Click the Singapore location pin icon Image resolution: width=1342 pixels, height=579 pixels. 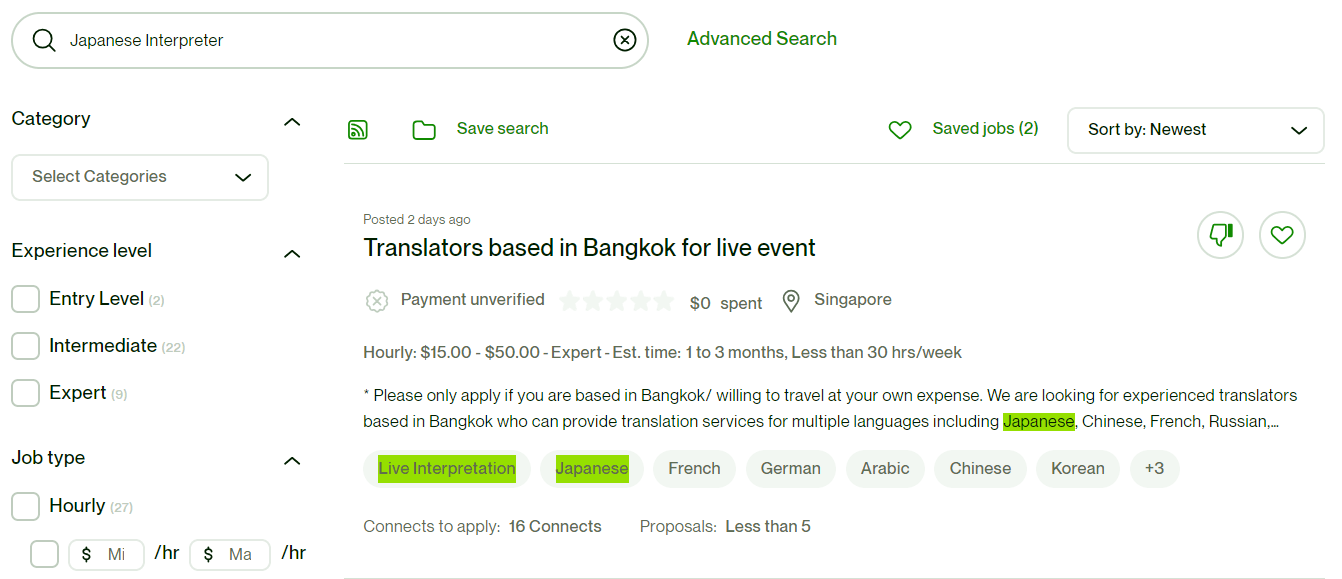(791, 301)
